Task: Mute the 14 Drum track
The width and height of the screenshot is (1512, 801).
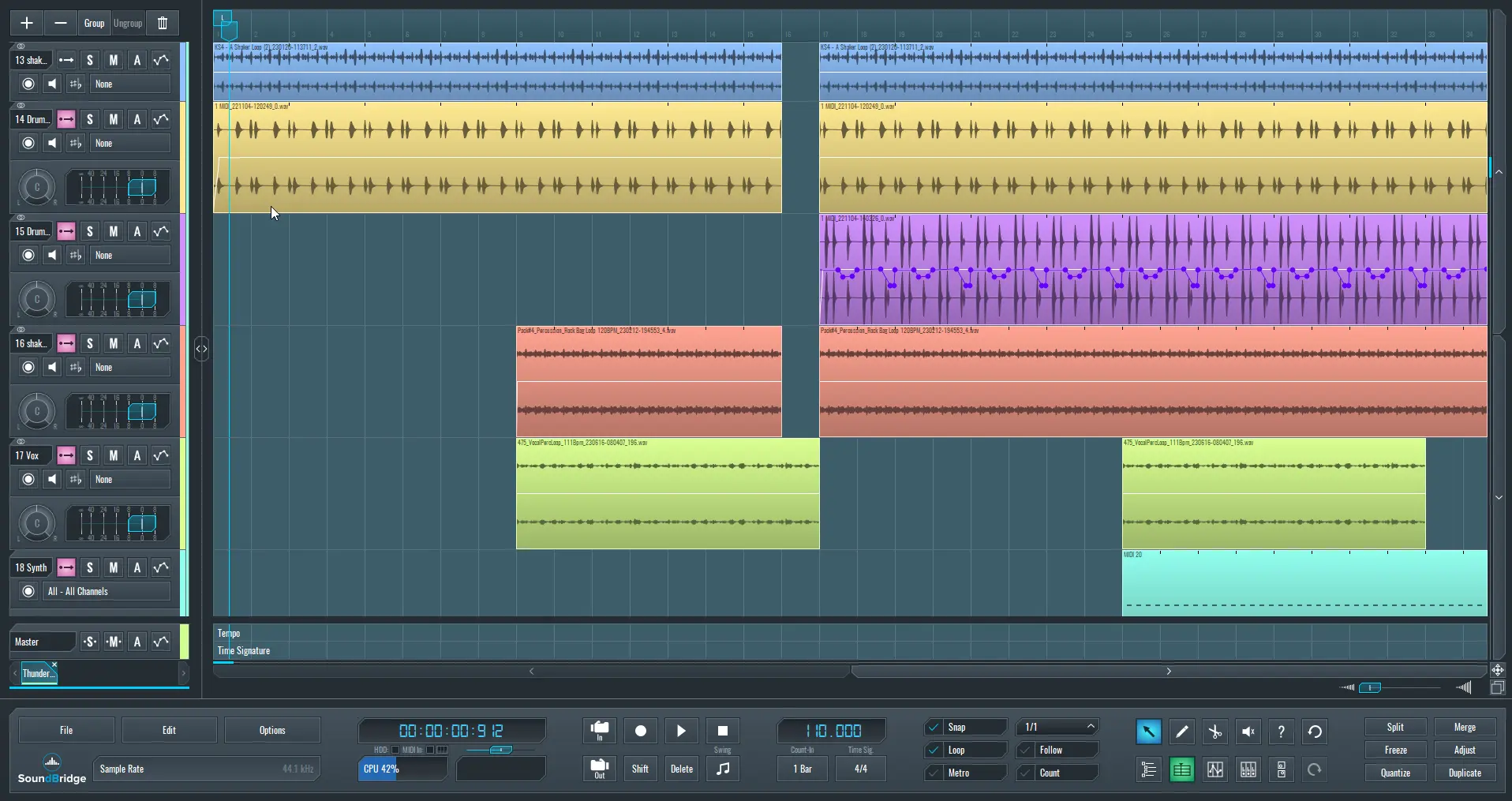Action: [114, 119]
